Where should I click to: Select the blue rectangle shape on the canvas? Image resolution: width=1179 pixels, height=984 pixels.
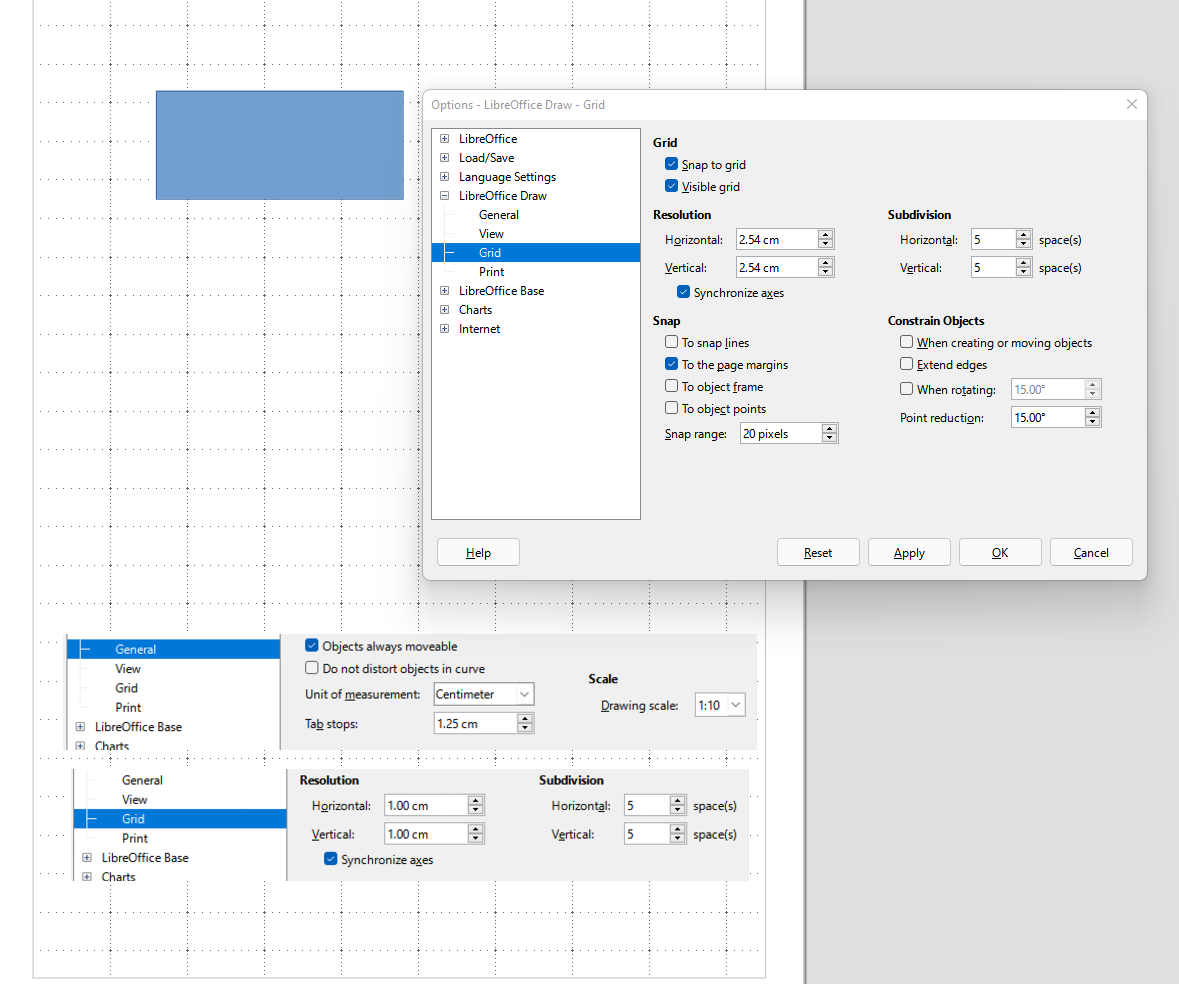click(x=280, y=145)
